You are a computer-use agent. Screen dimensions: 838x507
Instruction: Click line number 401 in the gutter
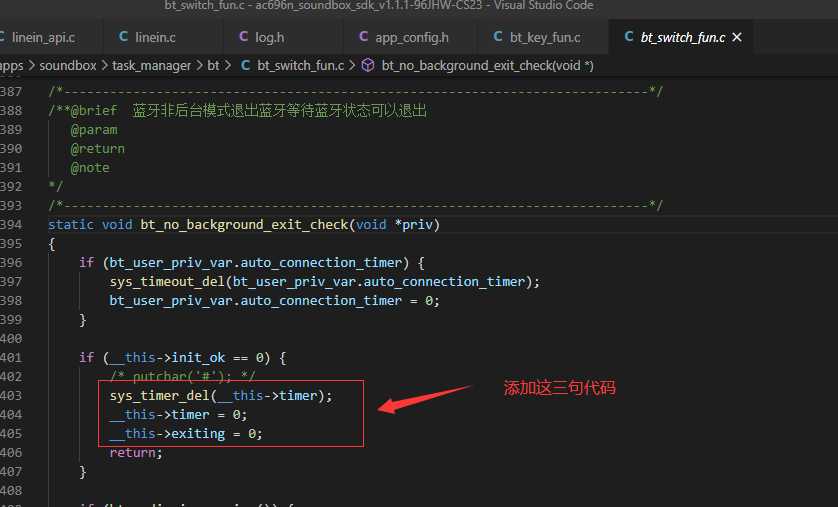point(11,358)
